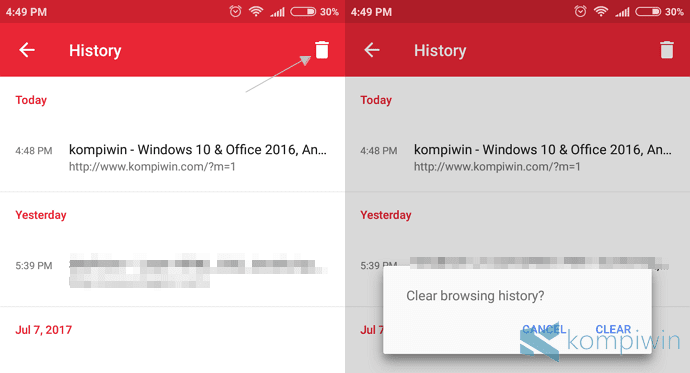Select the Yesterday header in right screen

386,215
